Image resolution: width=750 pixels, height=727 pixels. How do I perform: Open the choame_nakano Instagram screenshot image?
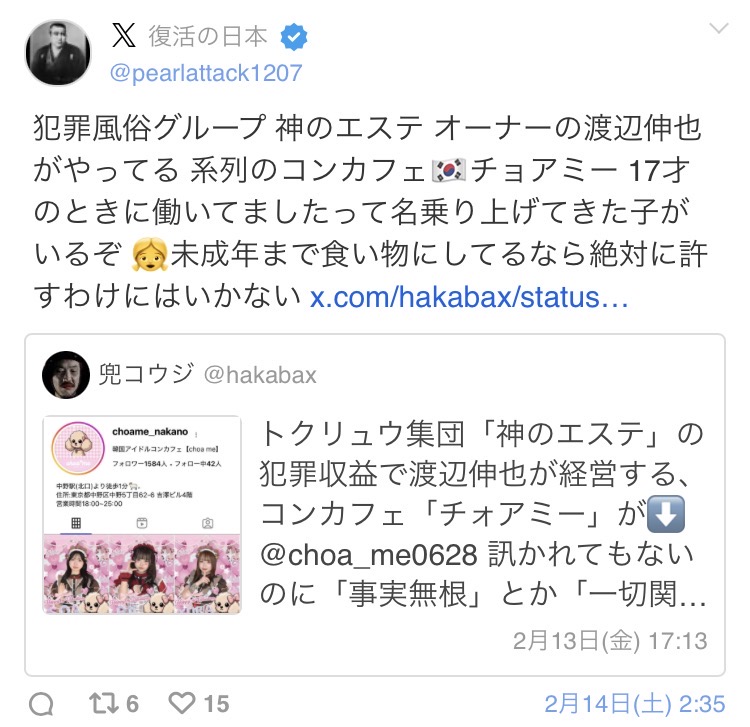click(x=142, y=515)
